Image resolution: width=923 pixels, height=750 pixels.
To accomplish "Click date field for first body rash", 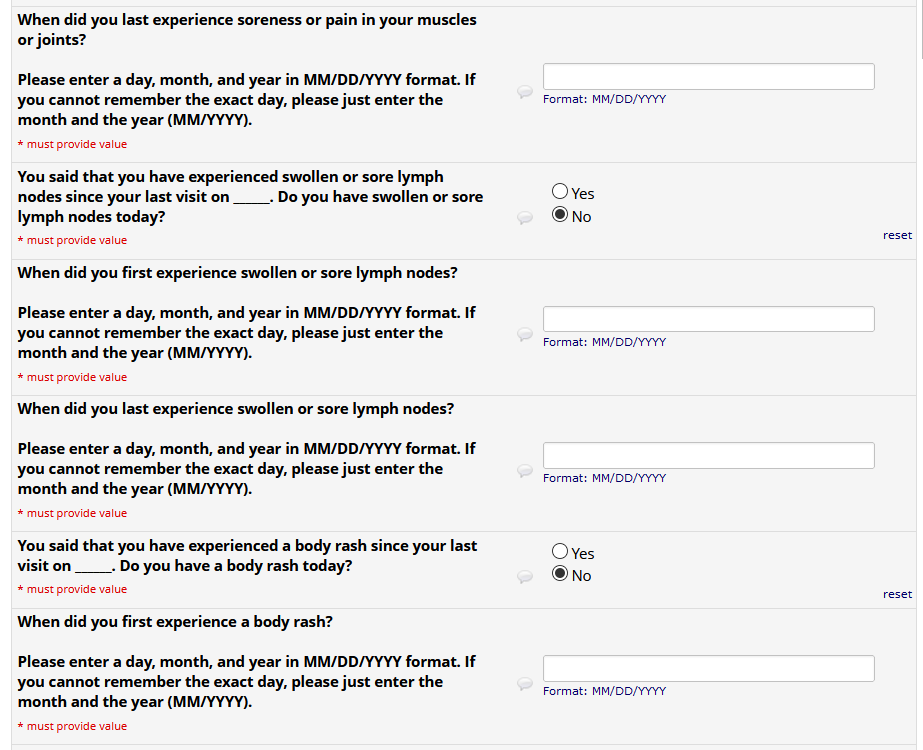I will click(708, 668).
